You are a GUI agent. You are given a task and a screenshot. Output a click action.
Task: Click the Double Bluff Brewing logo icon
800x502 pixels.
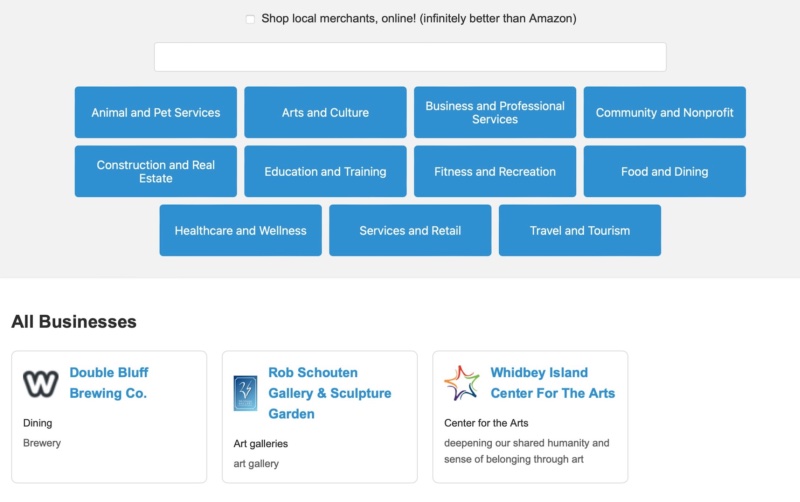[41, 383]
